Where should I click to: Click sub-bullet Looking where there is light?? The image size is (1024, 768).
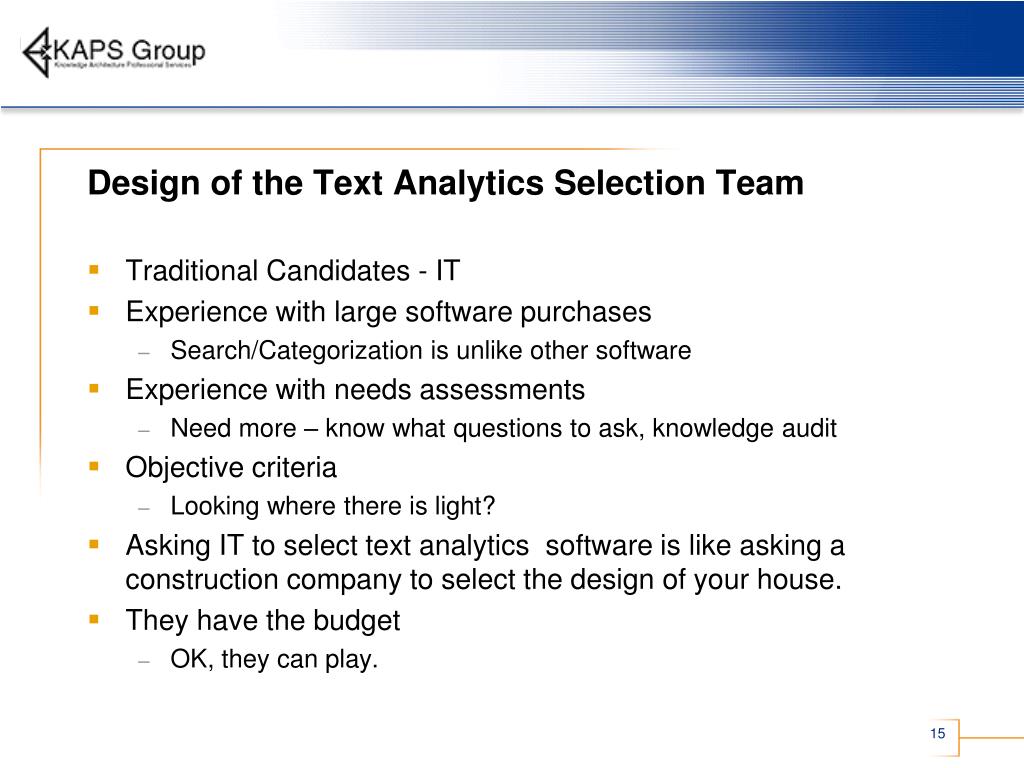[332, 506]
